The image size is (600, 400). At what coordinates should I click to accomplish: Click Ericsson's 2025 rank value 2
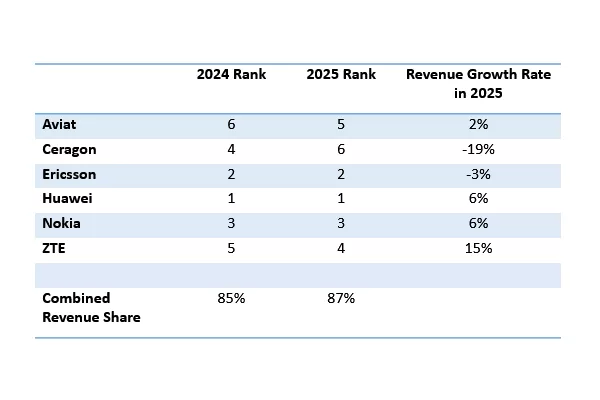point(341,175)
